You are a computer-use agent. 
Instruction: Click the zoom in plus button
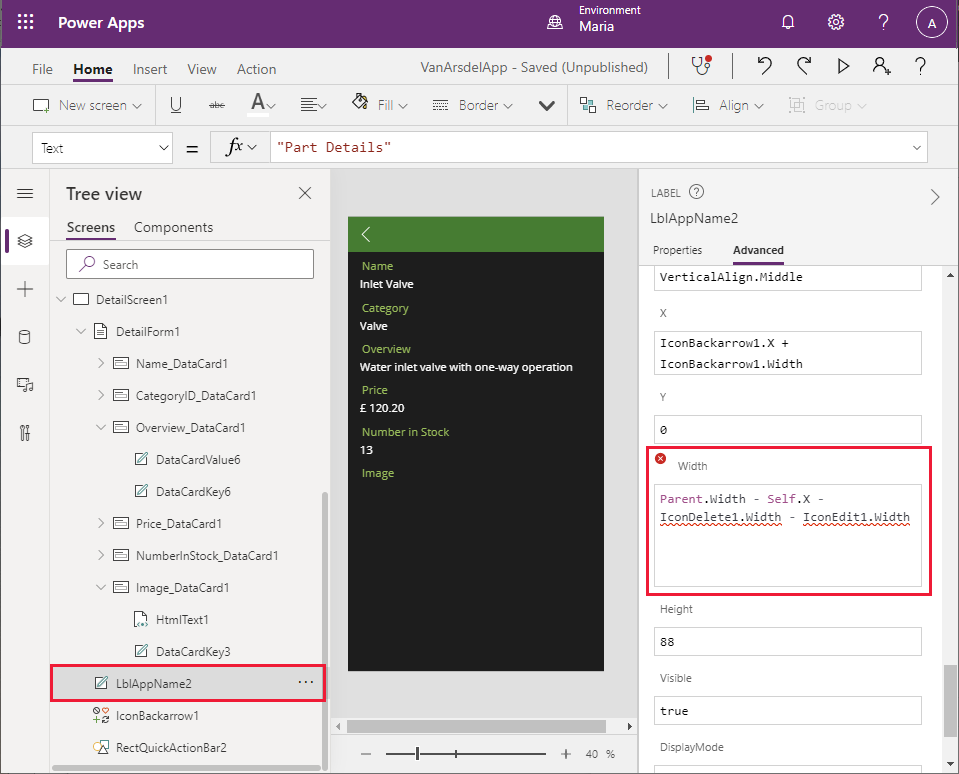565,753
